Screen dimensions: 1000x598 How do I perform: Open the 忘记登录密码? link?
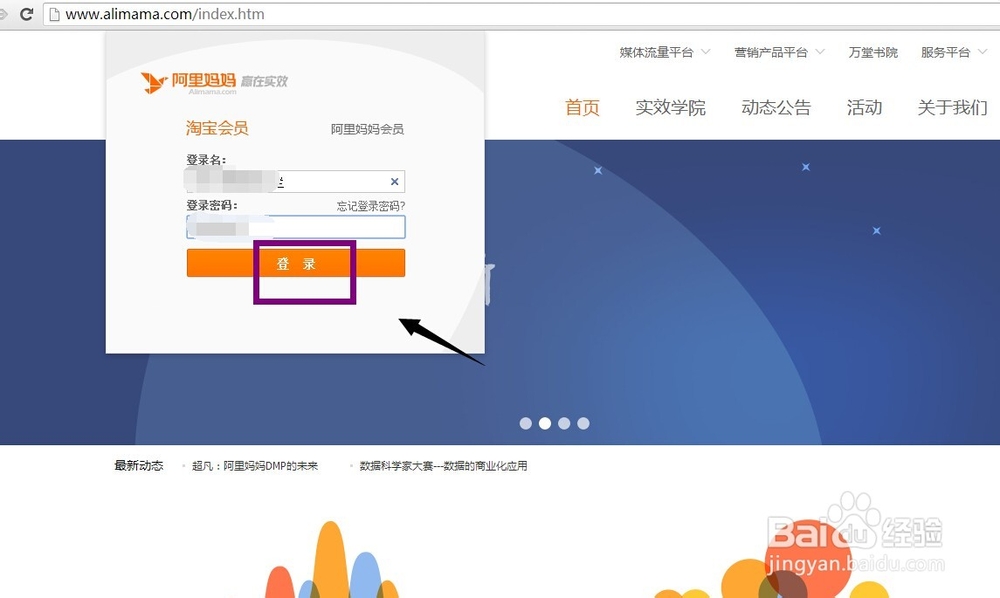click(x=371, y=206)
